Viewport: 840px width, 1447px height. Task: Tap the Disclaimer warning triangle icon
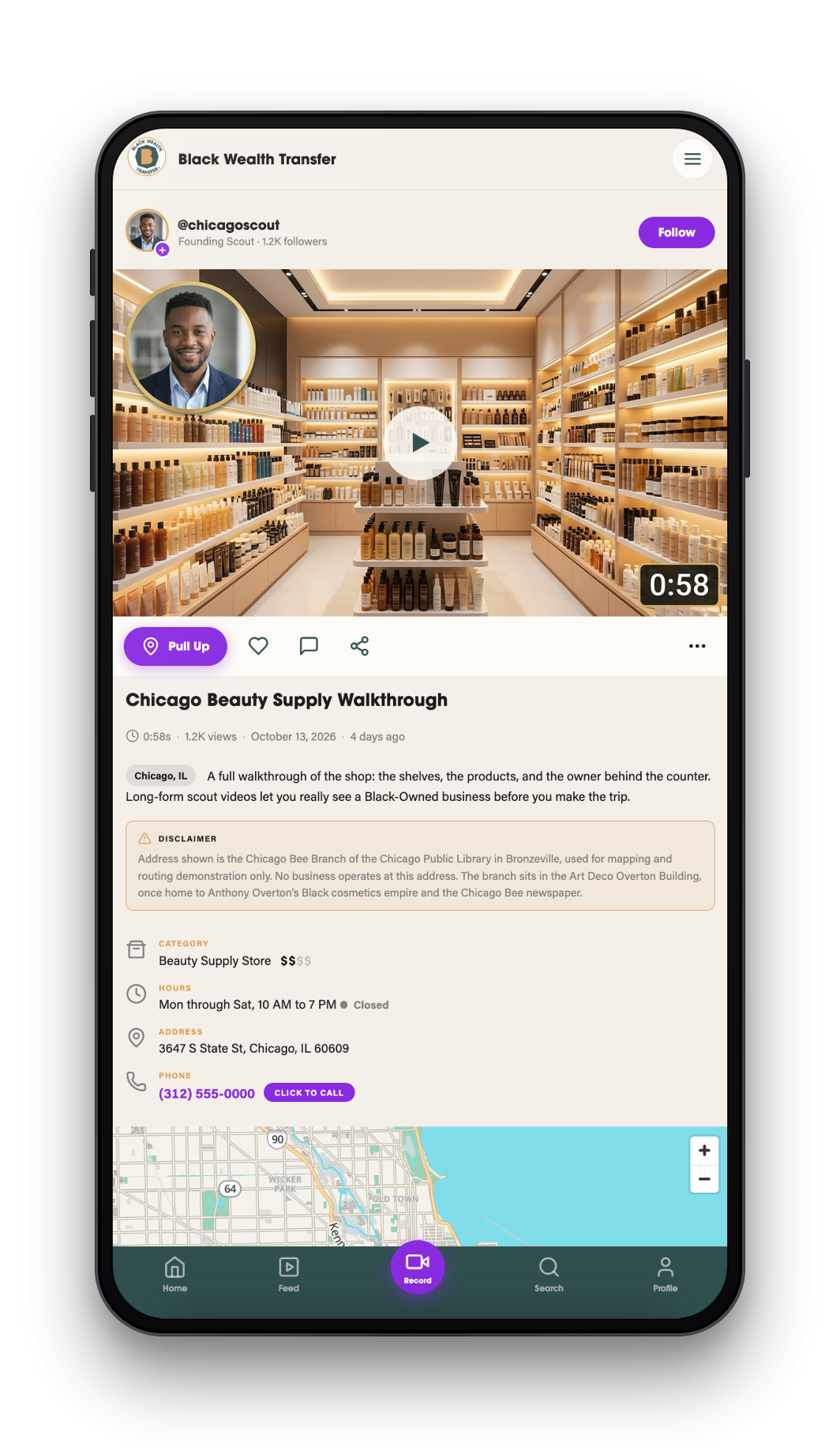tap(144, 839)
